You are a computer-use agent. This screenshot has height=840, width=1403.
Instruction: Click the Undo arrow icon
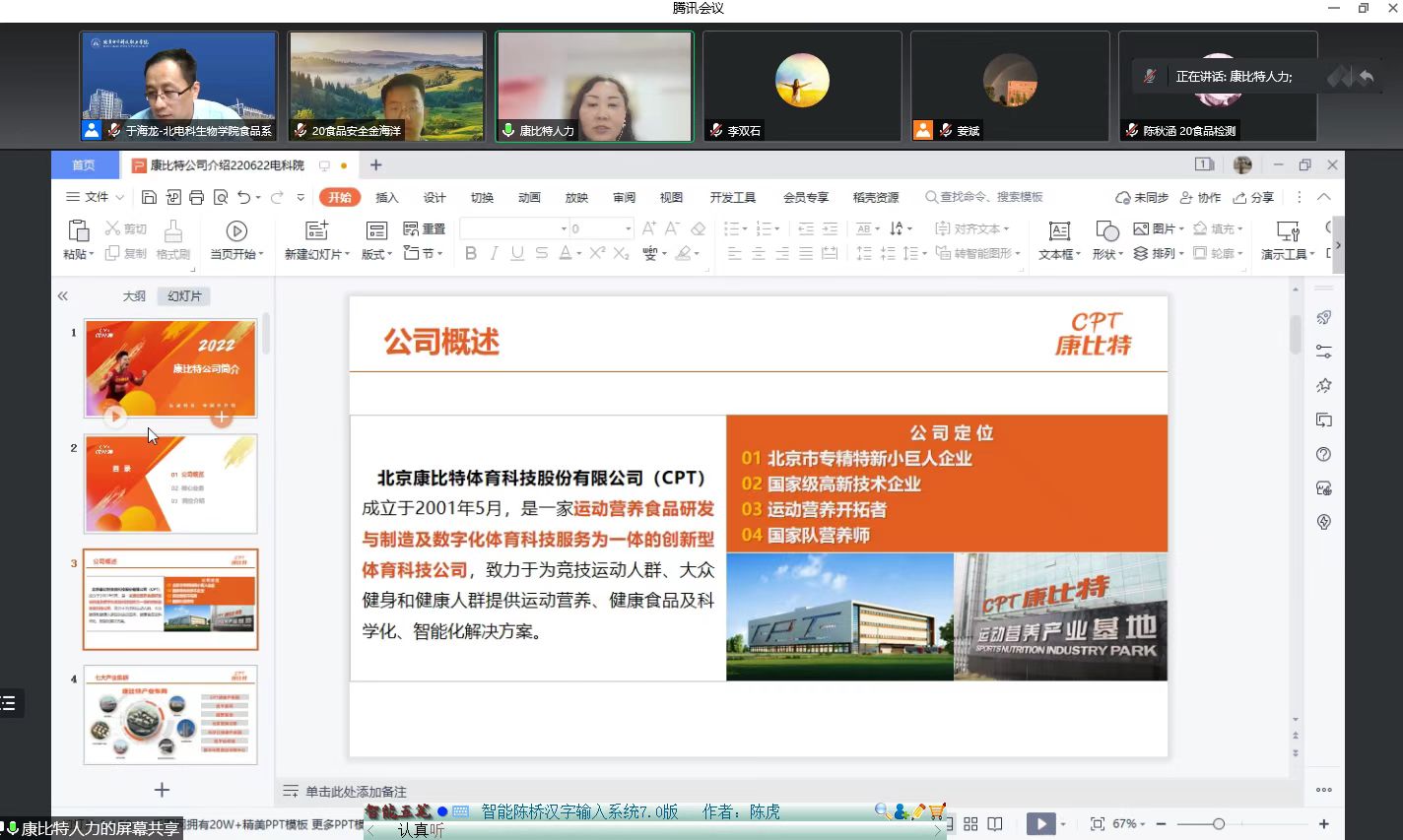coord(243,197)
